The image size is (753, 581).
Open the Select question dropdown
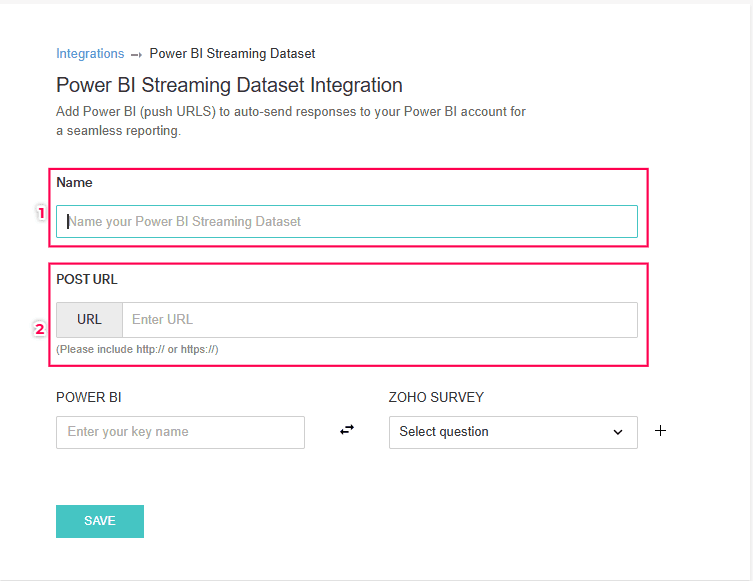click(x=500, y=432)
